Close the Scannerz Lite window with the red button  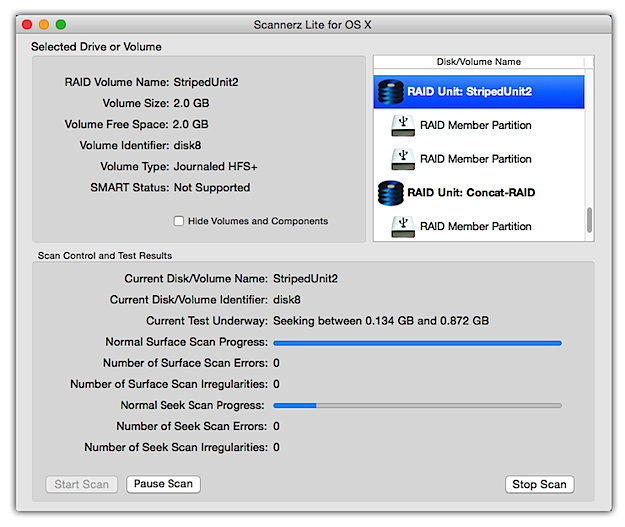pos(27,25)
